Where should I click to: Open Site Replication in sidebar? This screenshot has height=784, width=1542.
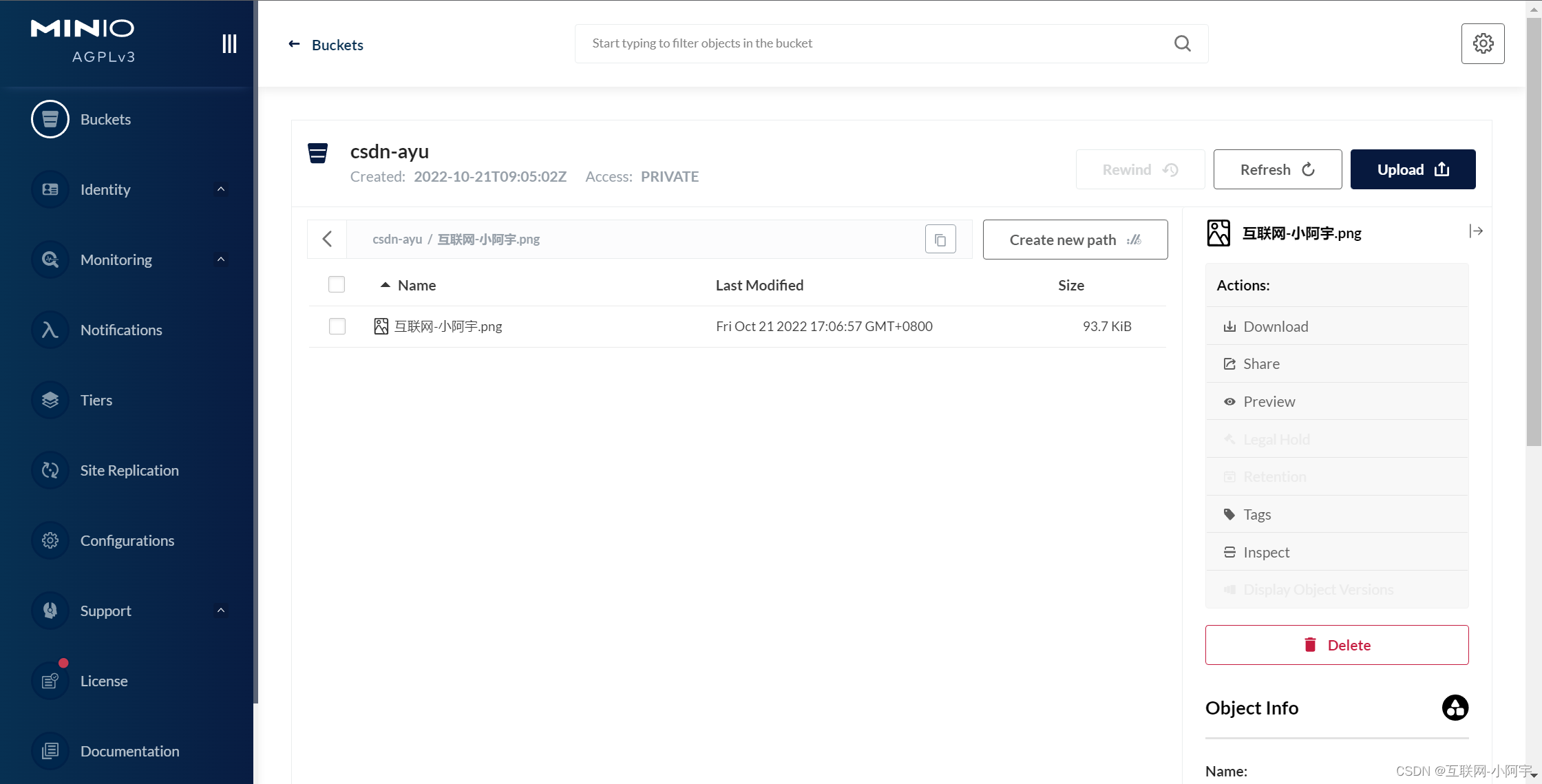click(x=129, y=470)
